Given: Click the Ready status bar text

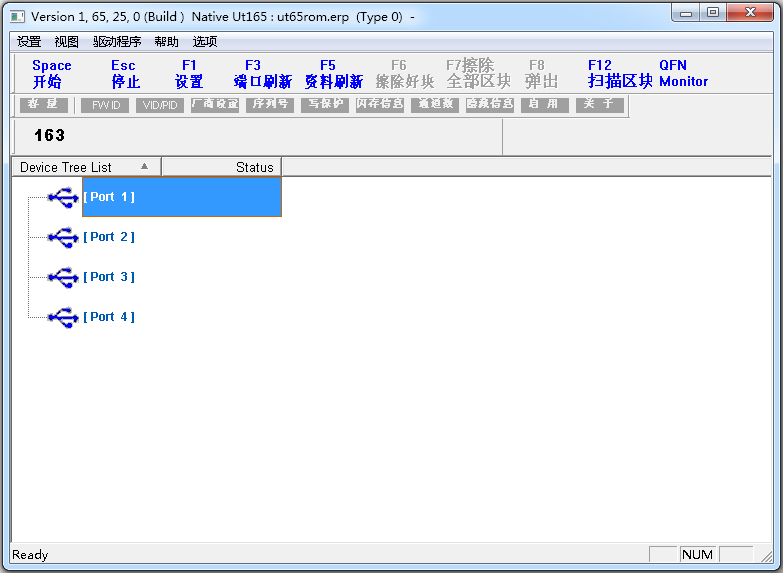Looking at the screenshot, I should coord(30,555).
